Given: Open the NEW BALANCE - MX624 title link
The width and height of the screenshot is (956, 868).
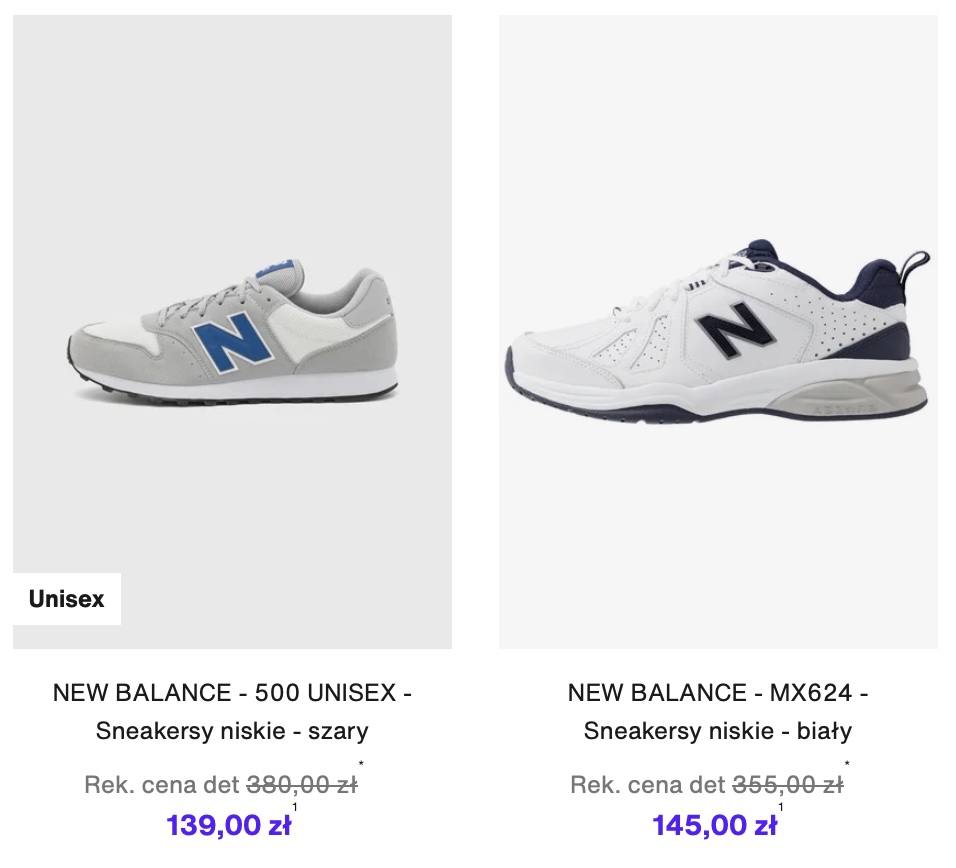Looking at the screenshot, I should click(x=718, y=692).
